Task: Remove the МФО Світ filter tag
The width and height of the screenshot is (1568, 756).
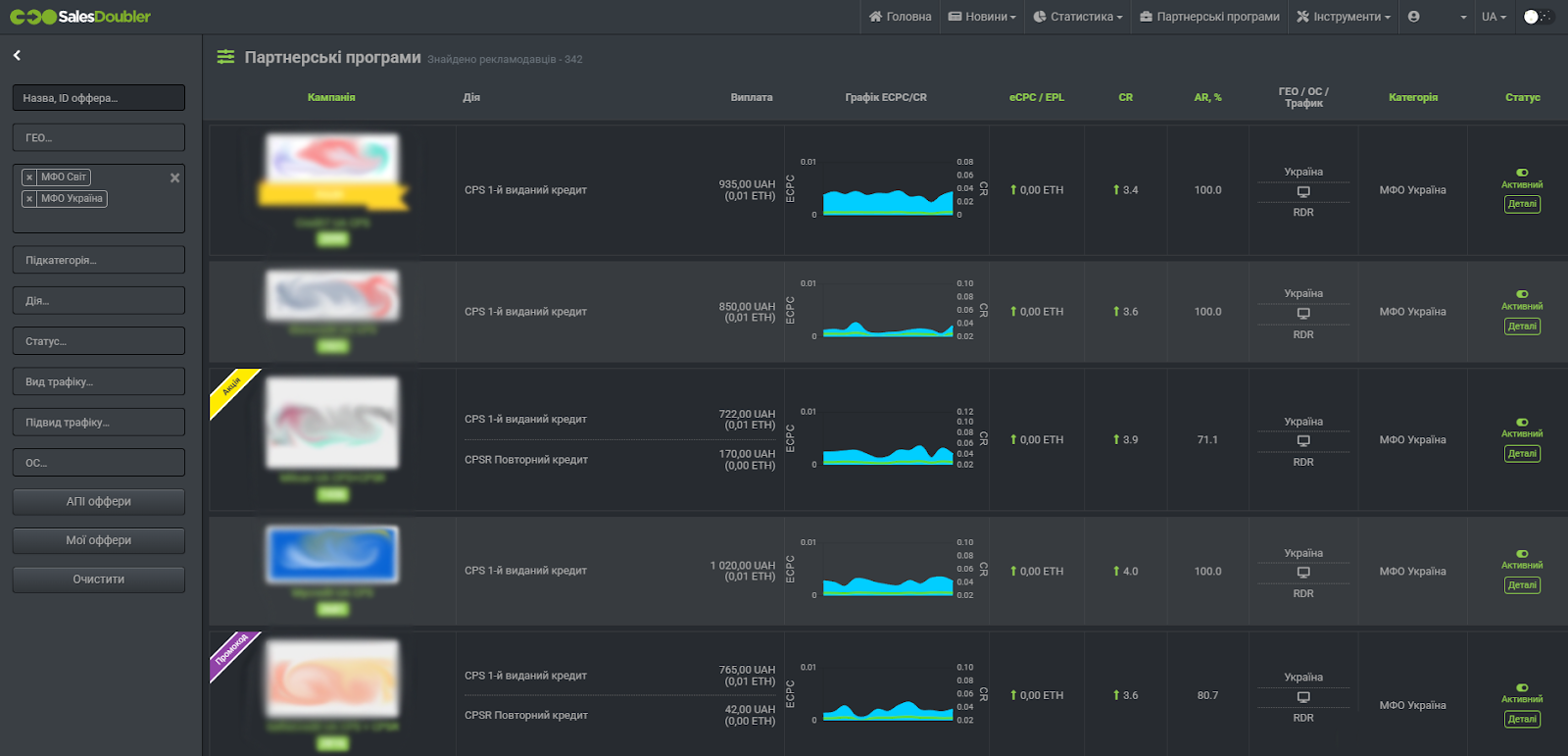Action: (29, 177)
